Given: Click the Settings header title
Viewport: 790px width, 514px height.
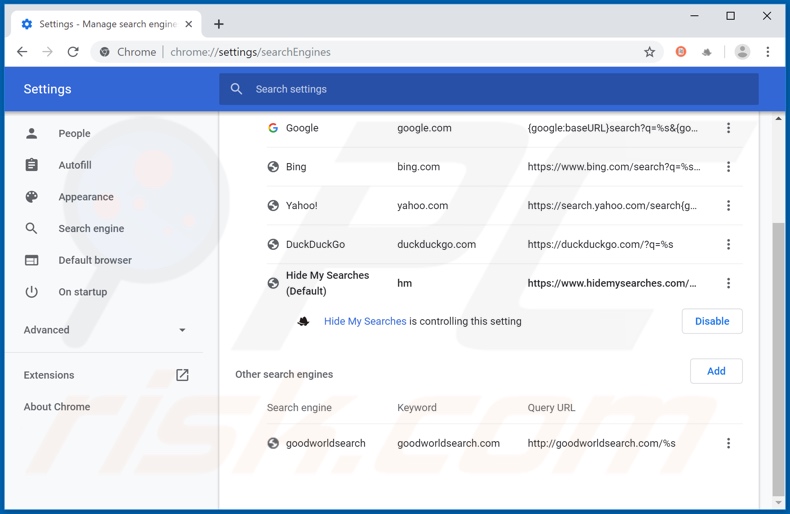Looking at the screenshot, I should coord(47,89).
